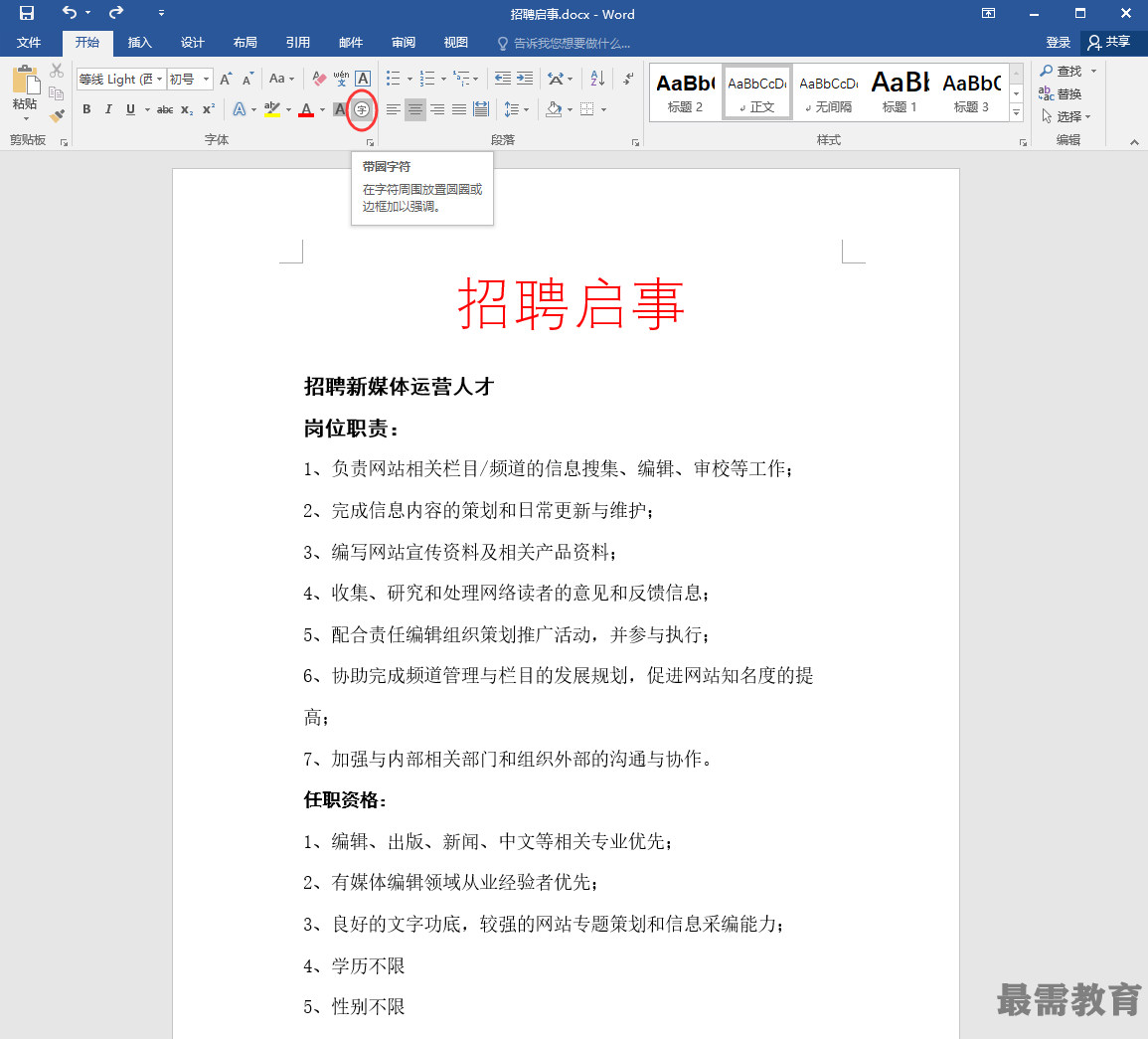This screenshot has width=1148, height=1039.
Task: Switch to the 插入 tab
Action: tap(140, 43)
